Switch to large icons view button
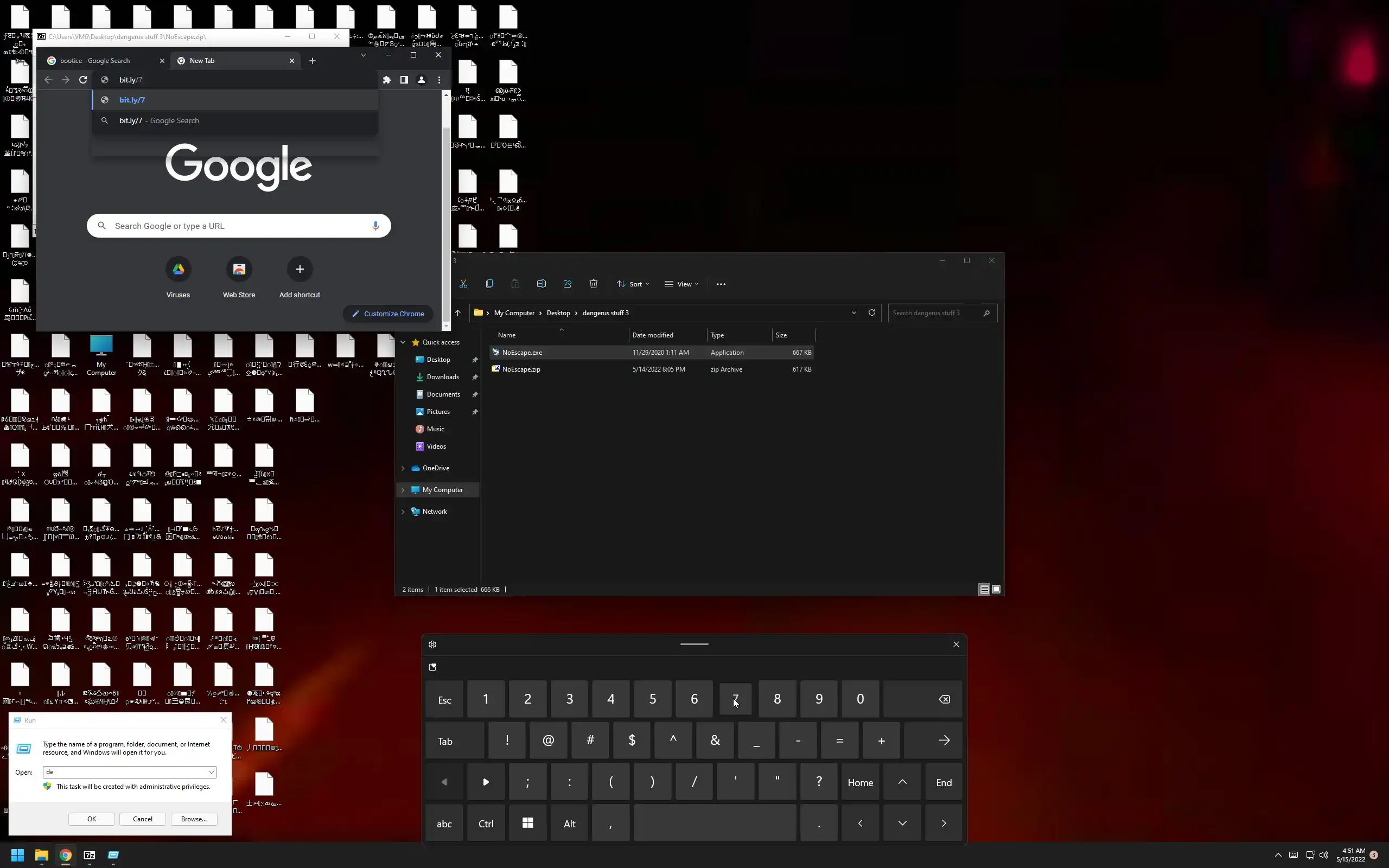The image size is (1389, 868). click(x=996, y=590)
